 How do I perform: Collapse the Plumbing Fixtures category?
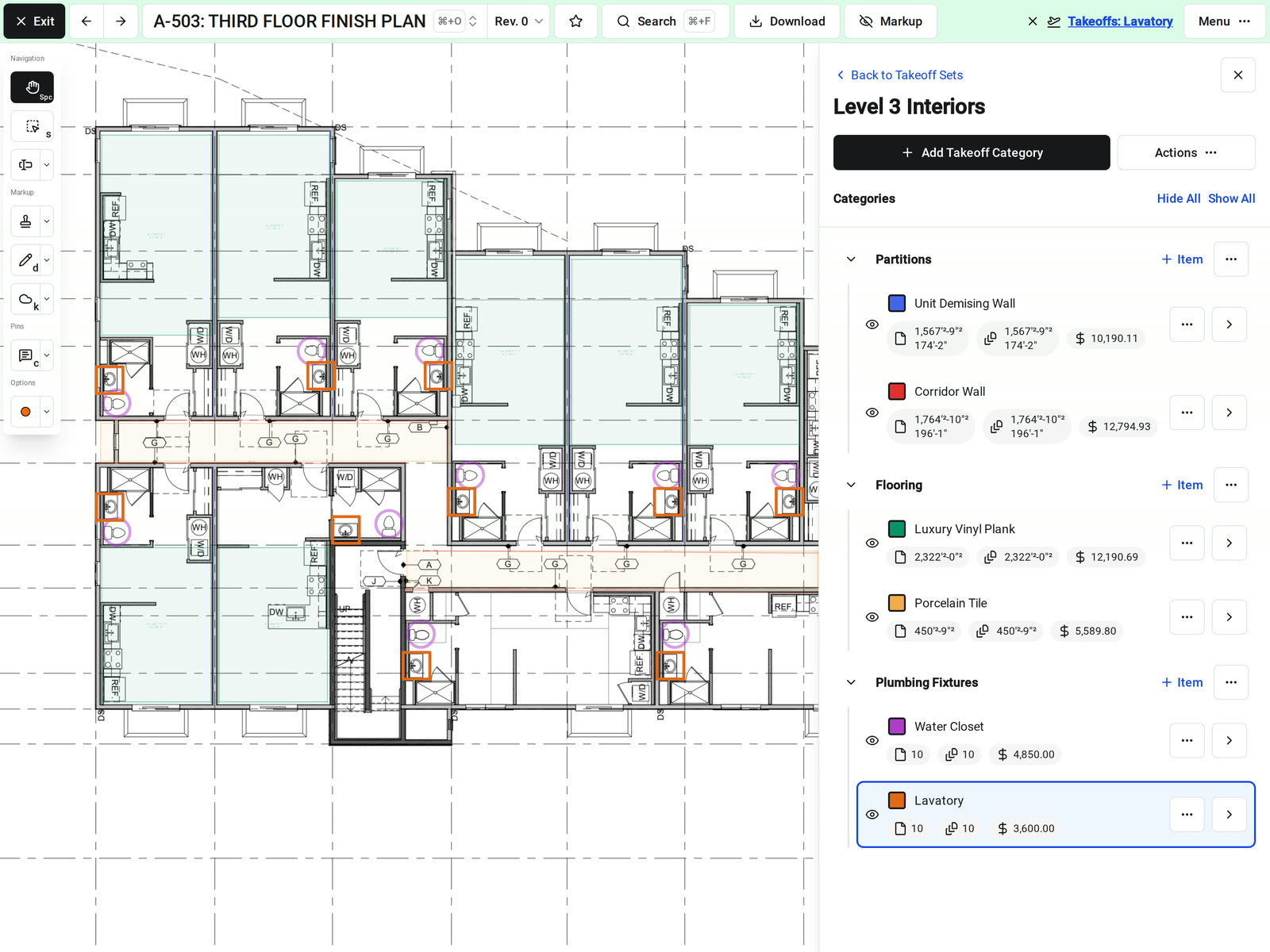pos(851,682)
